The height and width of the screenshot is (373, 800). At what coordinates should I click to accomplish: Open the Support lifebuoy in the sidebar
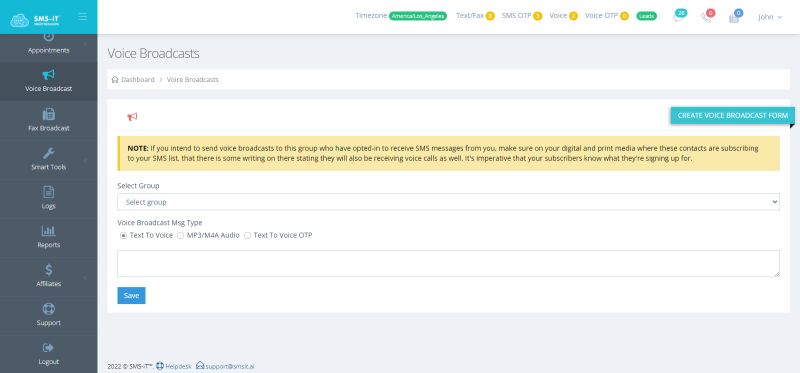point(48,309)
